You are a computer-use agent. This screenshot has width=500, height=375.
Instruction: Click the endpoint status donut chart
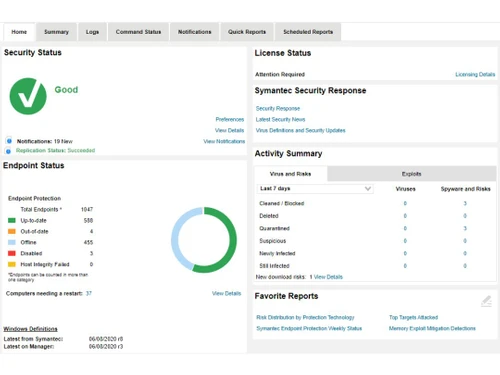click(204, 240)
